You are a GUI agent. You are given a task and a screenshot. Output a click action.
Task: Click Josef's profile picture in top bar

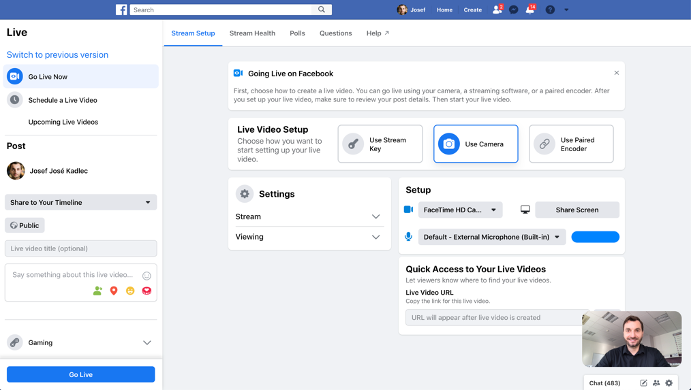click(x=402, y=10)
